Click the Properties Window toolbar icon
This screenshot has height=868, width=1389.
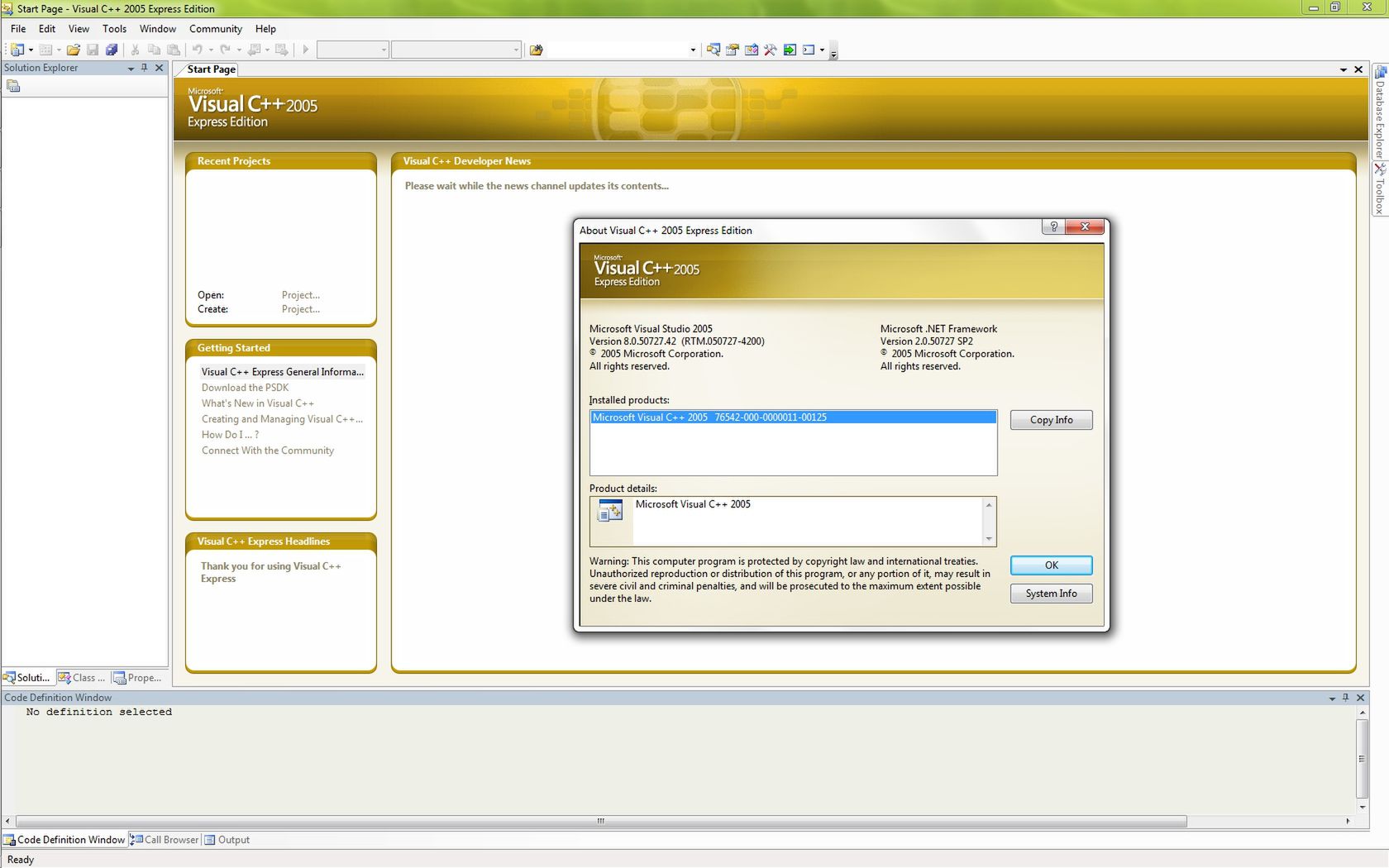click(x=733, y=50)
